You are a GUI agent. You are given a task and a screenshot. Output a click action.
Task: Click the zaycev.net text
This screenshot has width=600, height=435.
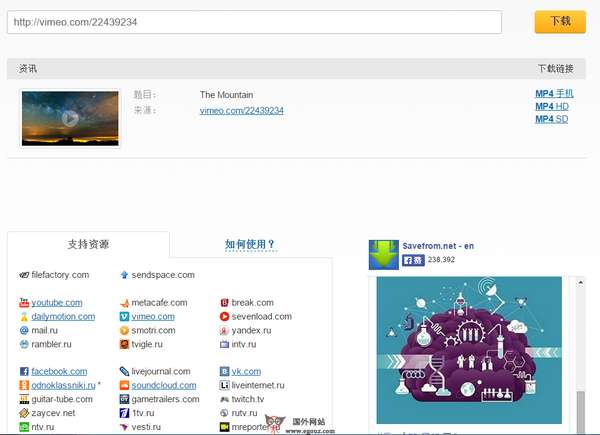click(x=53, y=413)
